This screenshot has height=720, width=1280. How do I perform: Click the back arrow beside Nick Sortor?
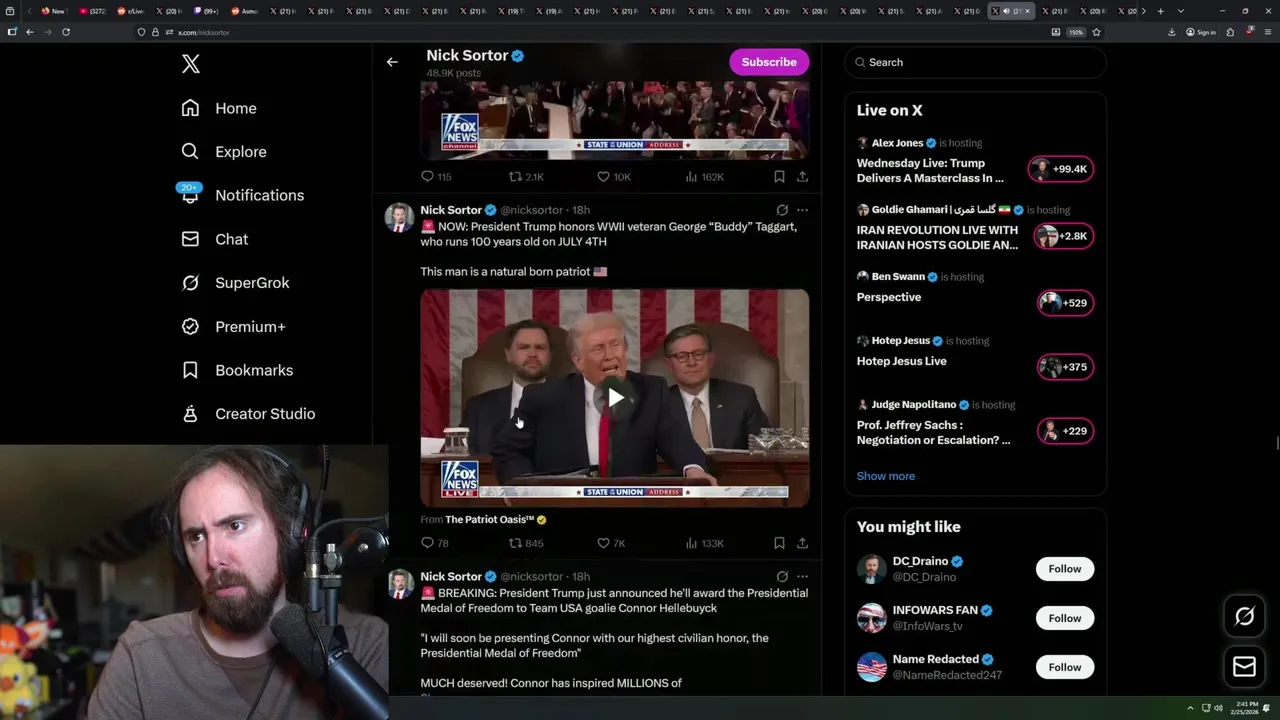click(x=392, y=62)
